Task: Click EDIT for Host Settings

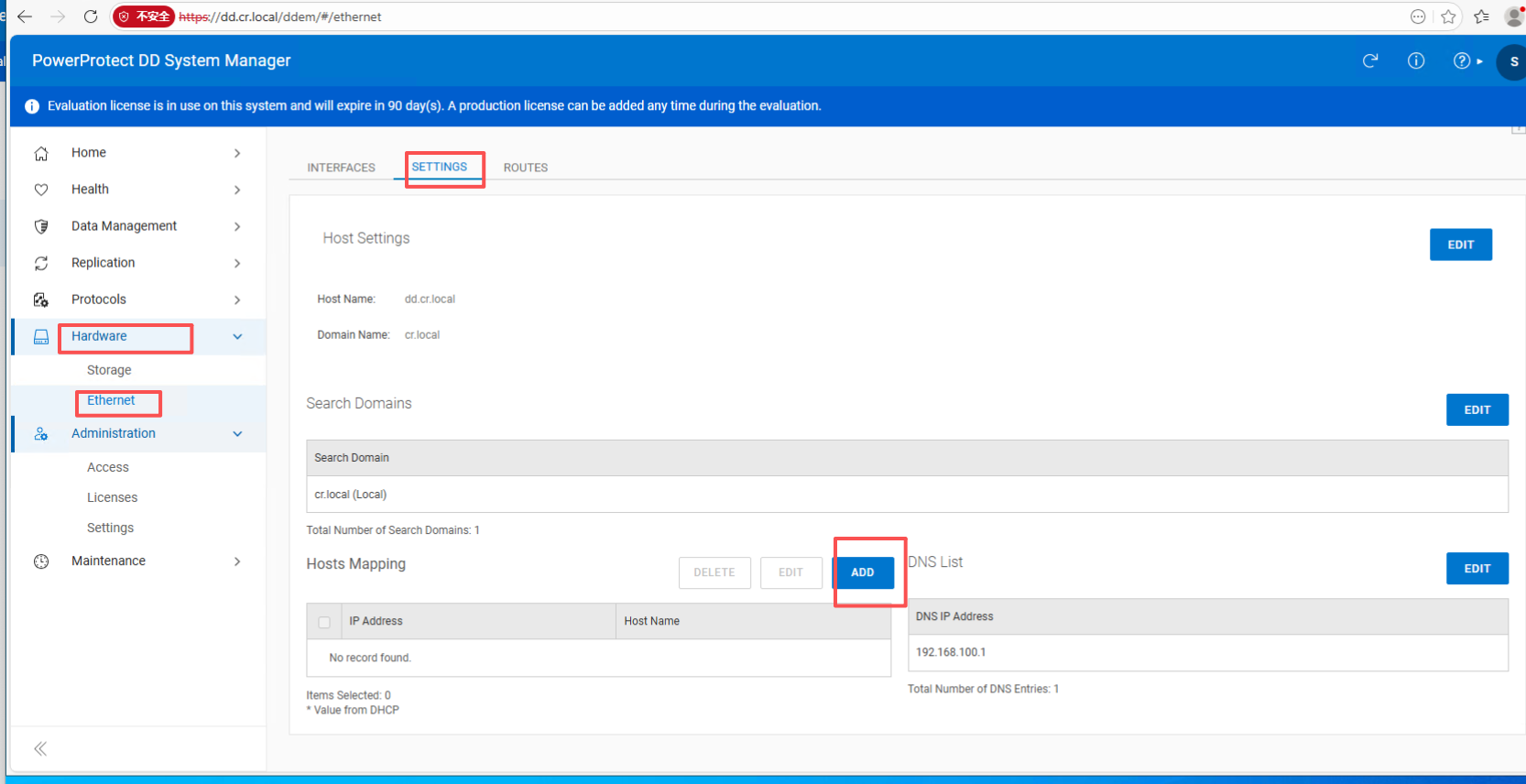Action: point(1461,245)
